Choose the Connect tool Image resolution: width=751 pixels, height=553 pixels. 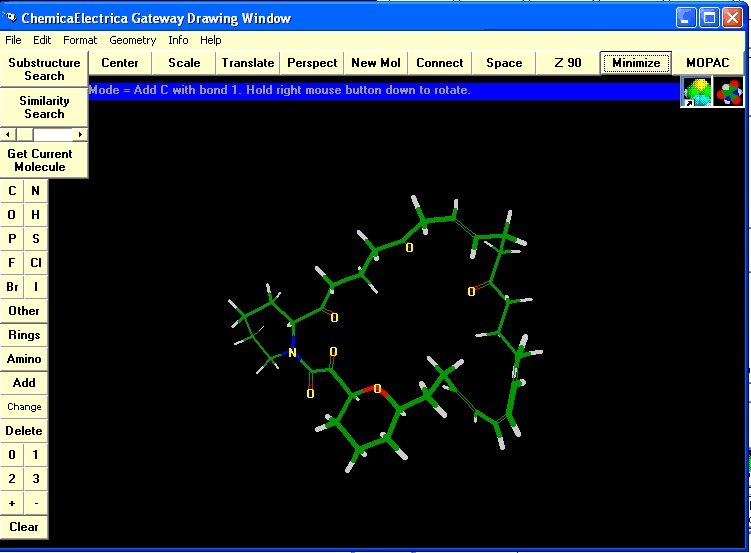[x=440, y=63]
